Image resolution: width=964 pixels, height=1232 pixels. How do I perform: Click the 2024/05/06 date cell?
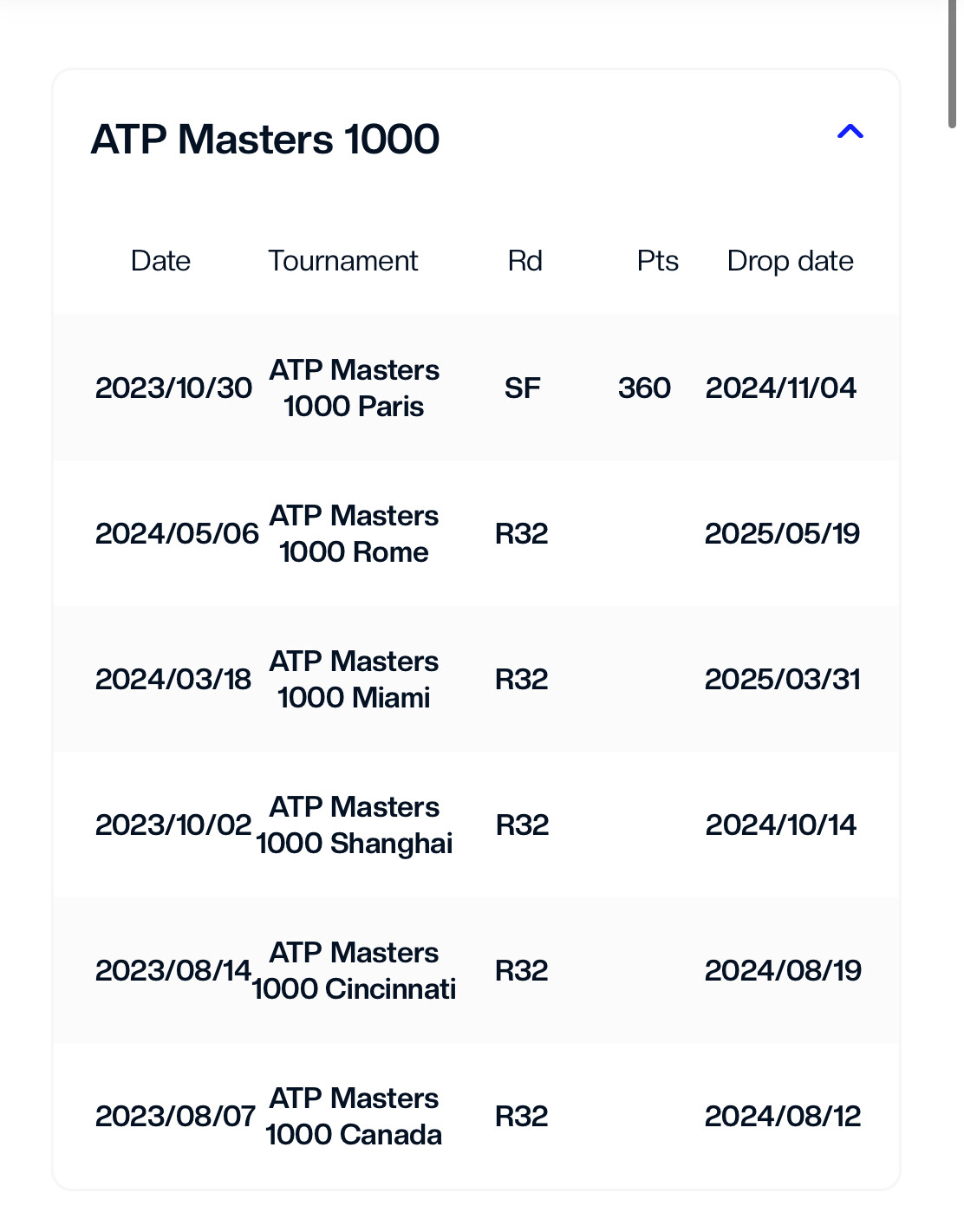[177, 533]
